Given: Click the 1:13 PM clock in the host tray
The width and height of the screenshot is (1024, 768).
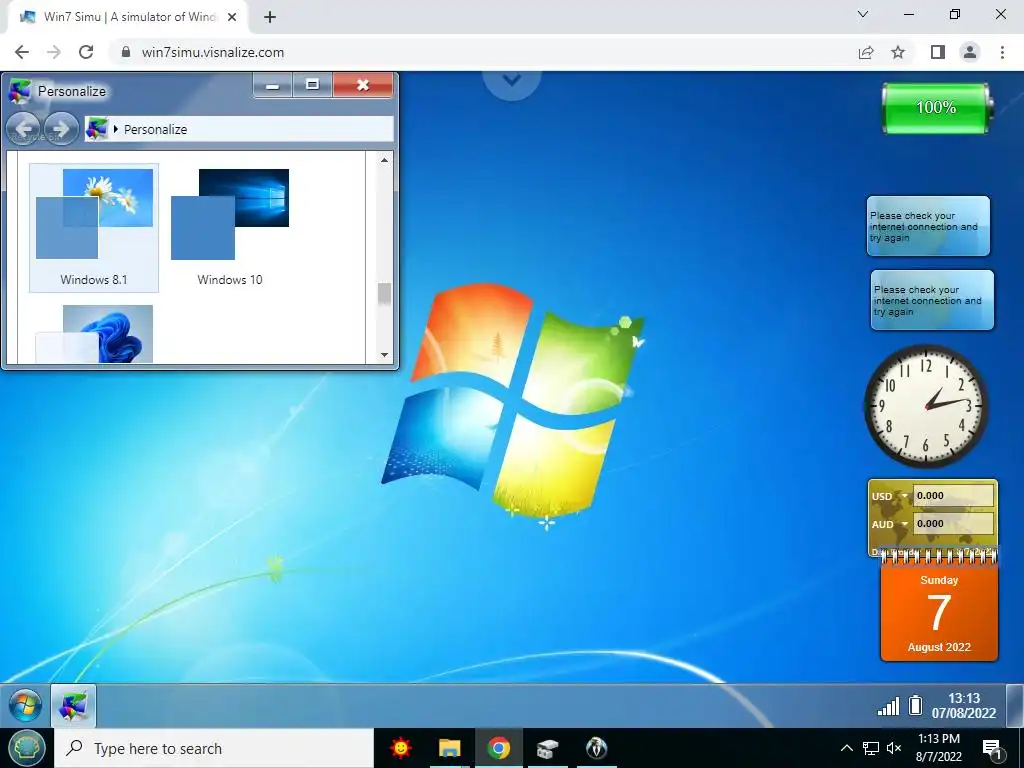Looking at the screenshot, I should click(939, 748).
